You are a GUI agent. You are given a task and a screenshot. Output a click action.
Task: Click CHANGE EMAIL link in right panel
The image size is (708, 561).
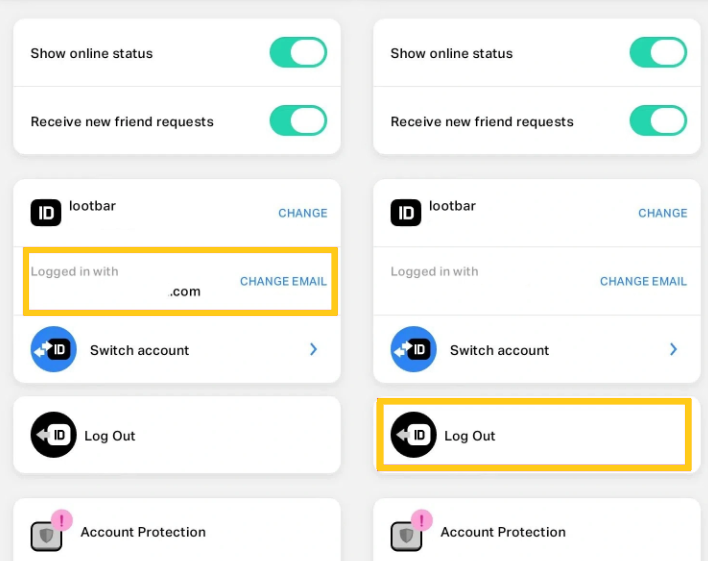click(x=643, y=281)
